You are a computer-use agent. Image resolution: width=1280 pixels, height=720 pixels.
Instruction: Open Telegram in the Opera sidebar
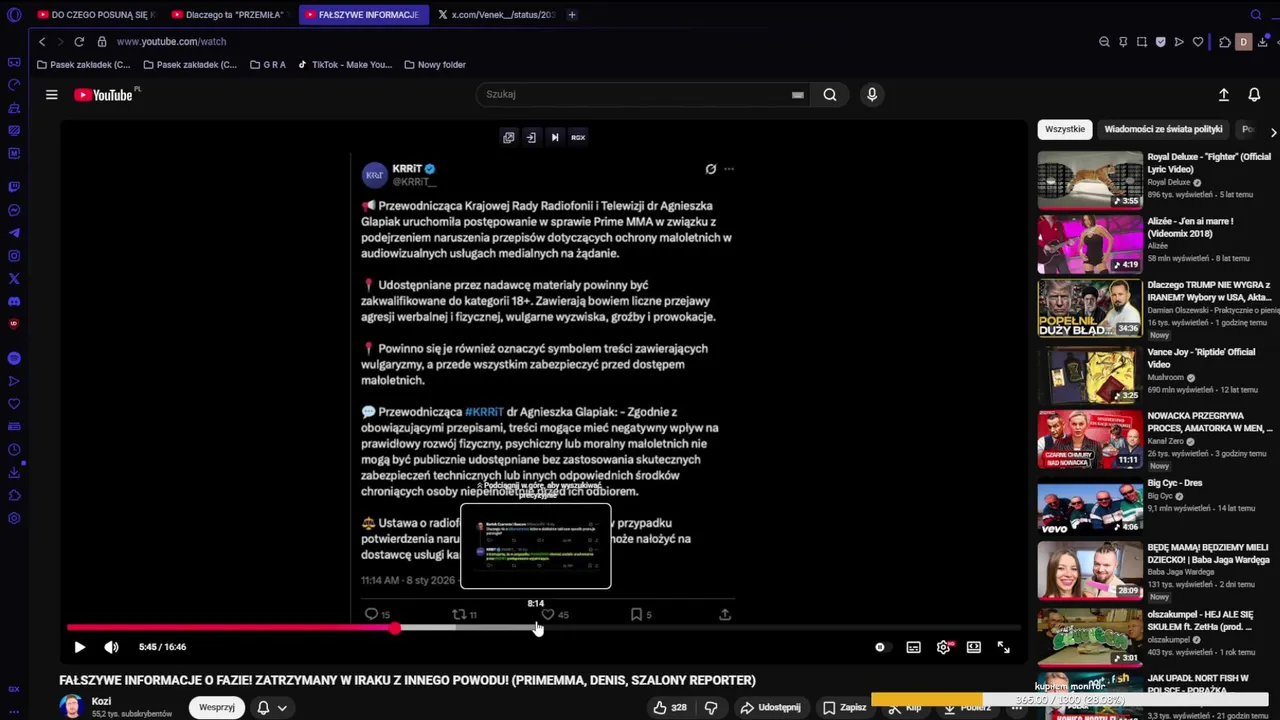click(x=14, y=233)
